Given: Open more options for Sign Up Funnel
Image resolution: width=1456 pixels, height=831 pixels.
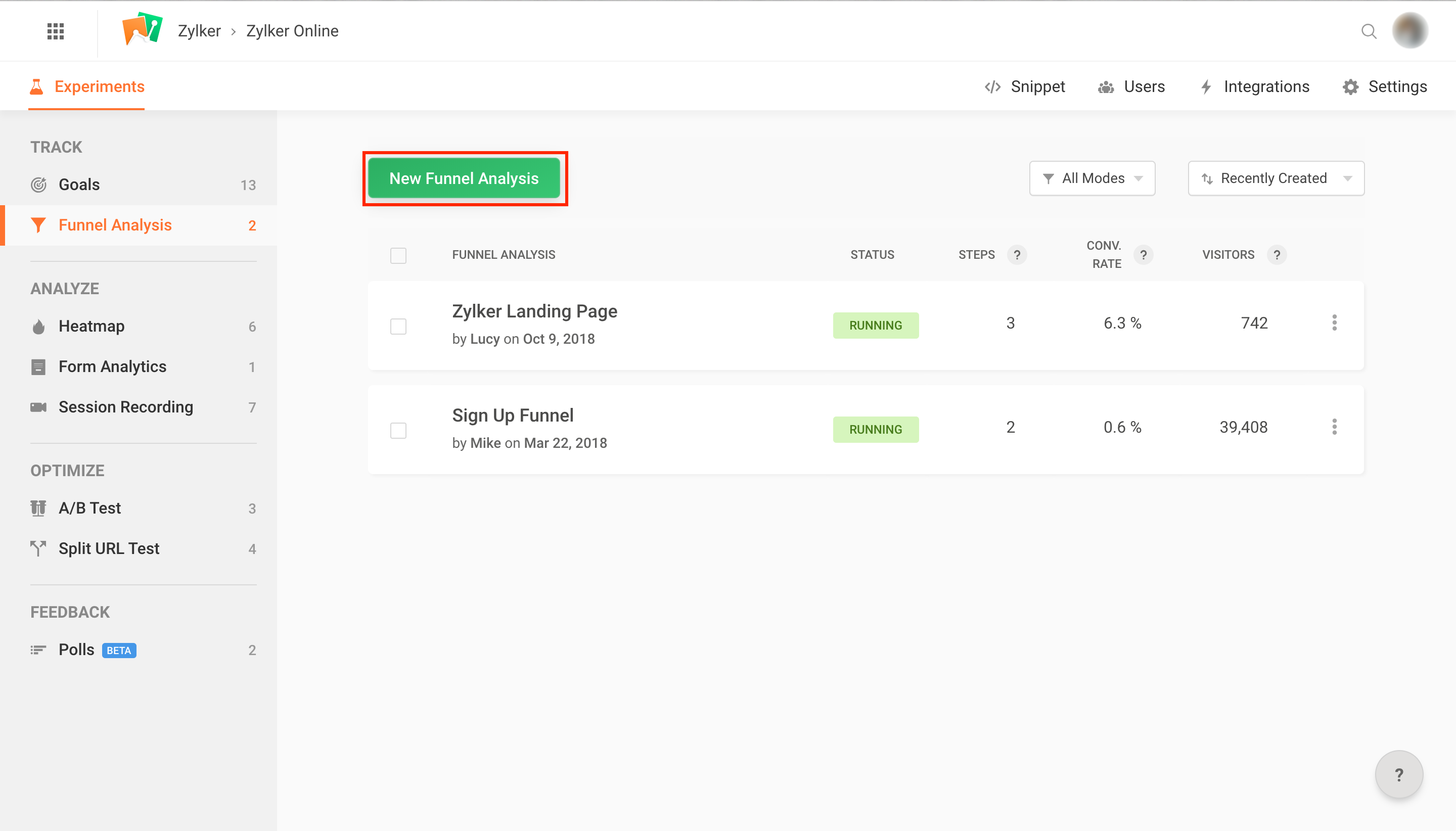Looking at the screenshot, I should [1335, 427].
